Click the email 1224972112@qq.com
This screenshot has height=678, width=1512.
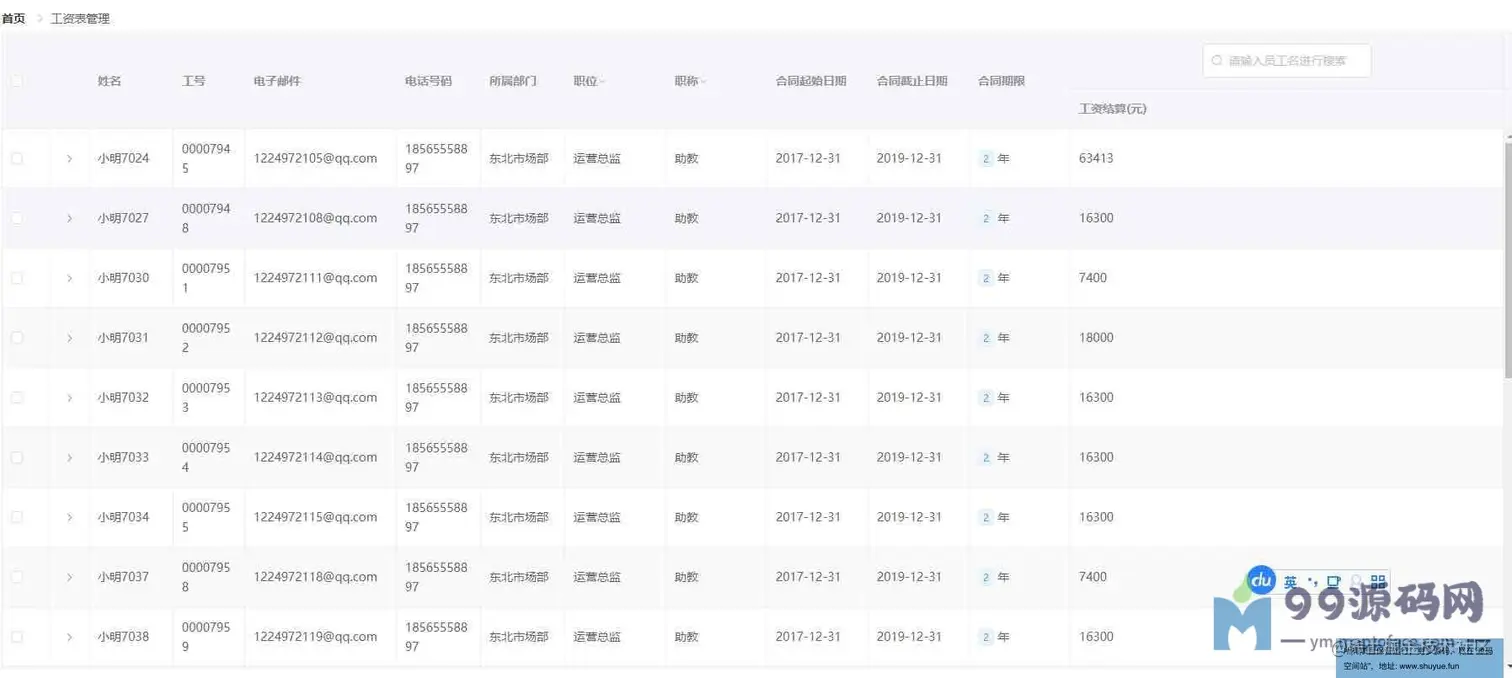coord(315,338)
